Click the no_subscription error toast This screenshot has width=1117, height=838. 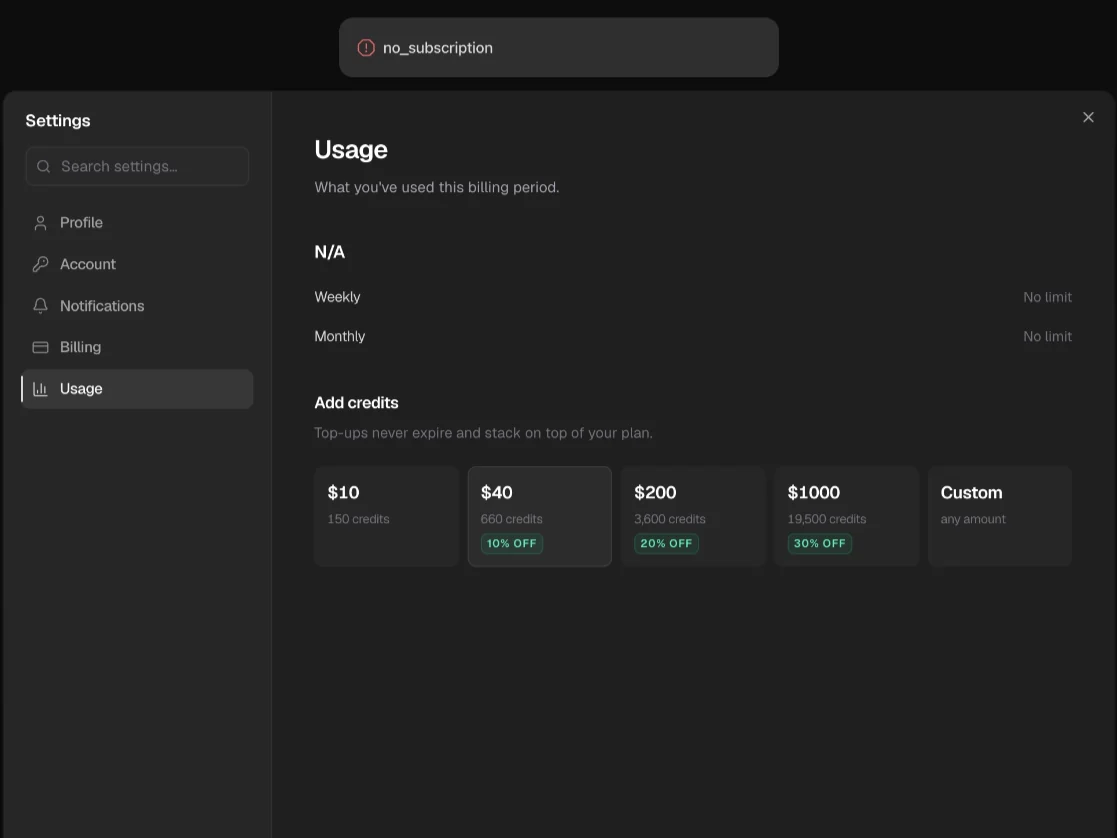click(558, 48)
